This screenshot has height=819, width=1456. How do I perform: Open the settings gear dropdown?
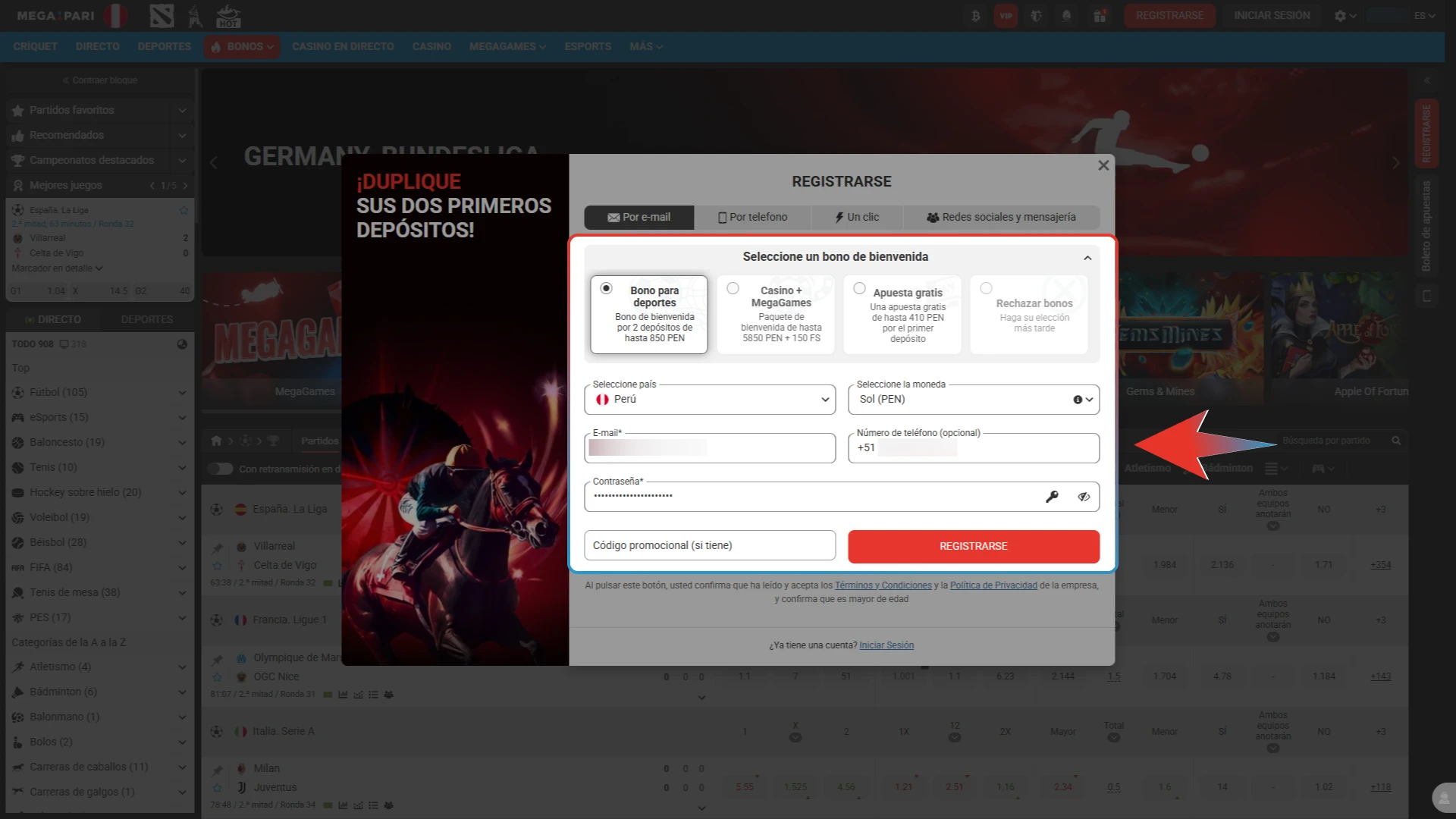click(x=1345, y=15)
